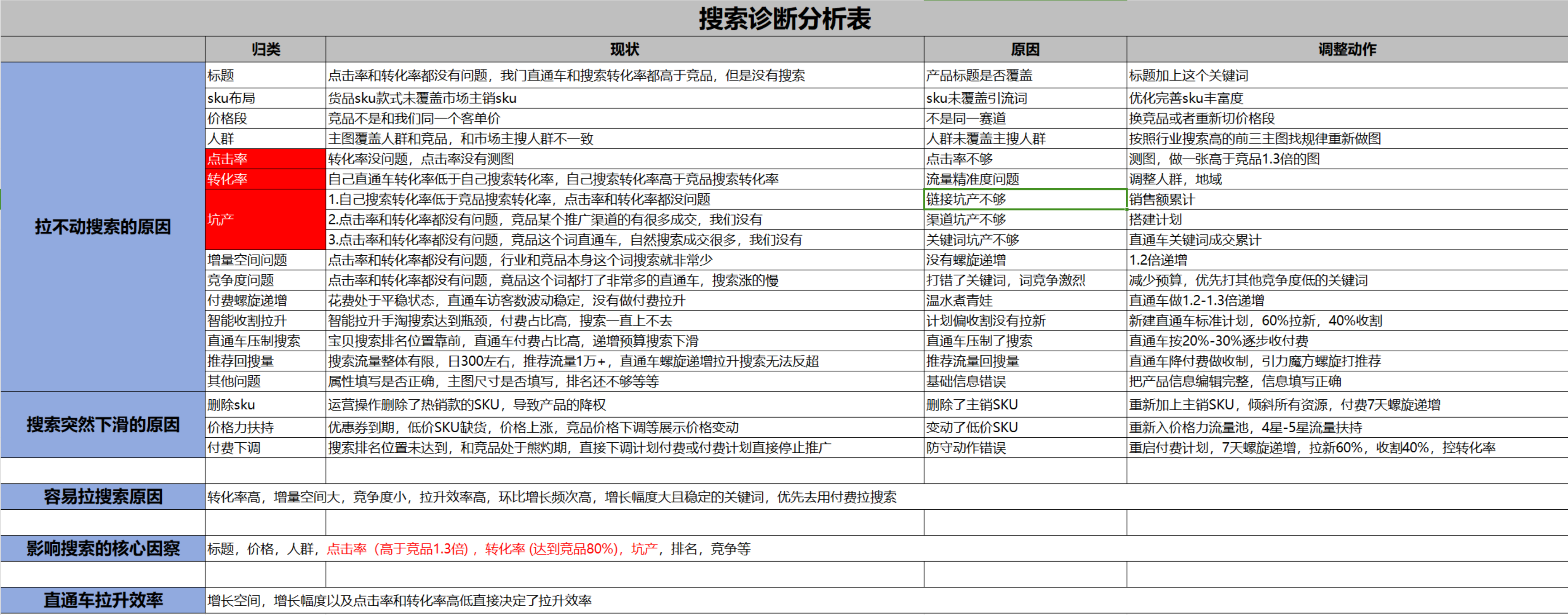This screenshot has width=1568, height=615.
Task: Select the 影响搜索的核心因察 cell
Action: (x=102, y=548)
